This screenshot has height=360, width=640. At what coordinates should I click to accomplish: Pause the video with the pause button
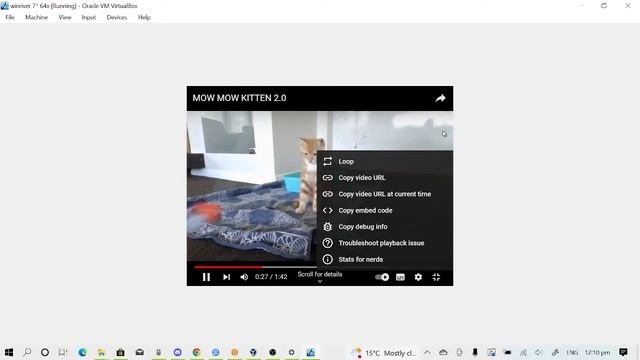pyautogui.click(x=206, y=277)
